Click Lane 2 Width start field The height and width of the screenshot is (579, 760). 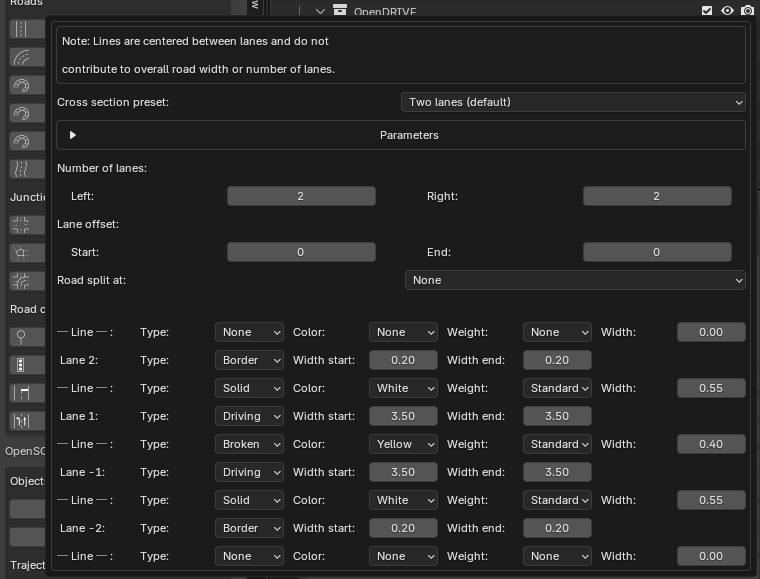pos(403,360)
